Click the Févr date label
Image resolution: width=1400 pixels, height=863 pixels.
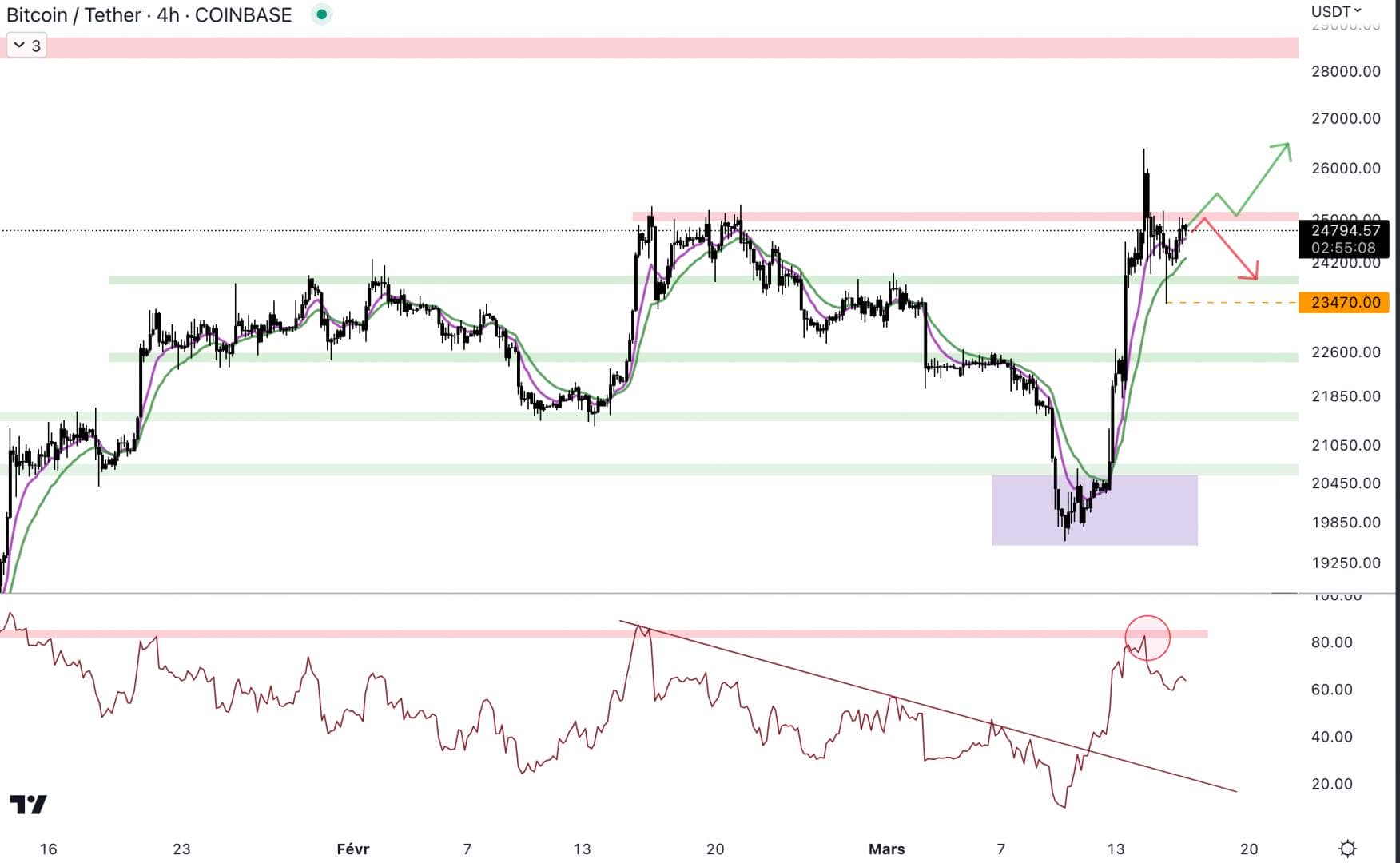(352, 849)
